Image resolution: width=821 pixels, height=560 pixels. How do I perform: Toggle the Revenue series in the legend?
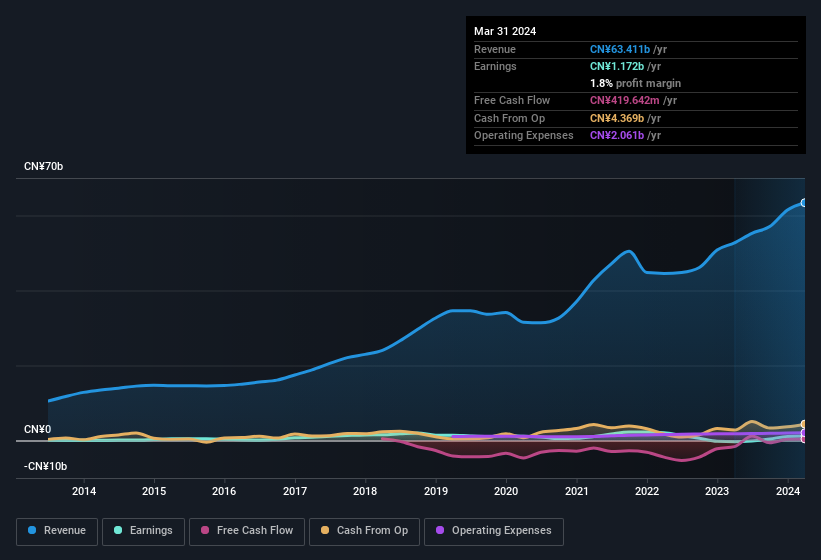58,531
